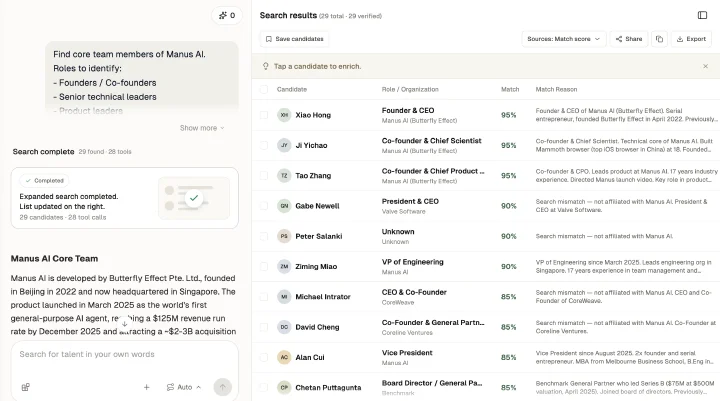The image size is (720, 401).
Task: Click the Export button
Action: [x=691, y=39]
